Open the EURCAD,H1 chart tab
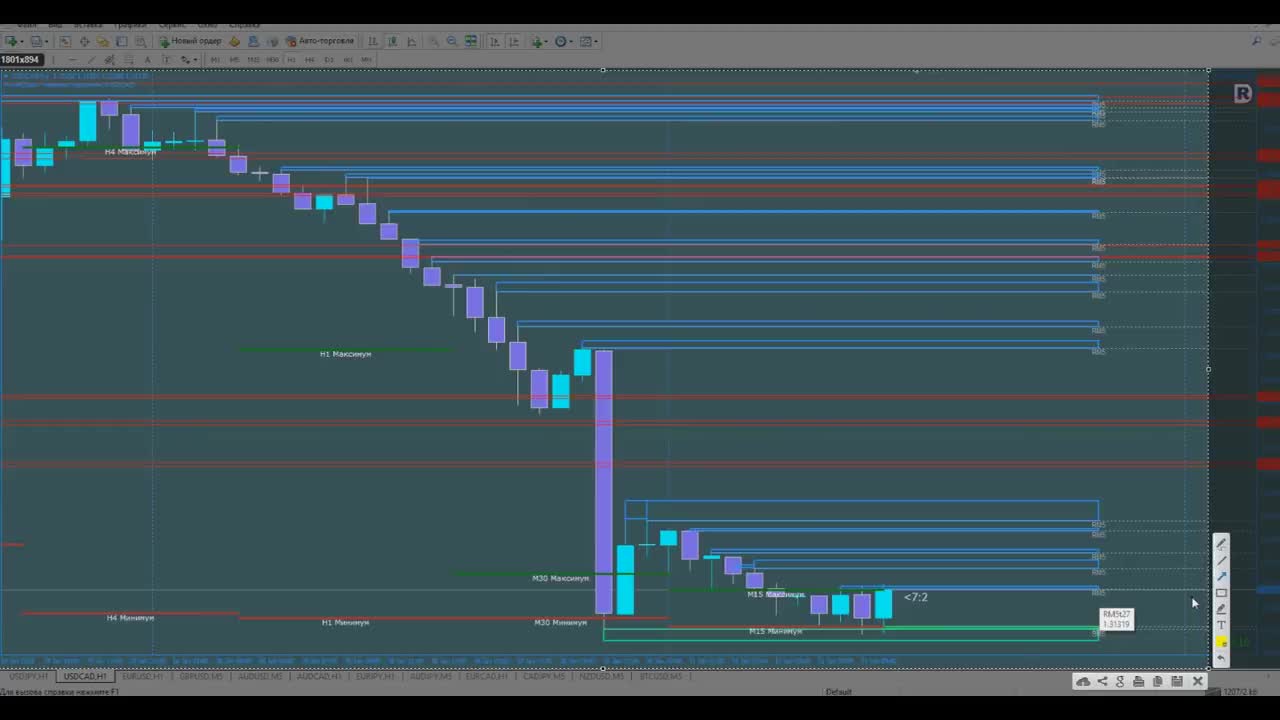 pyautogui.click(x=486, y=676)
